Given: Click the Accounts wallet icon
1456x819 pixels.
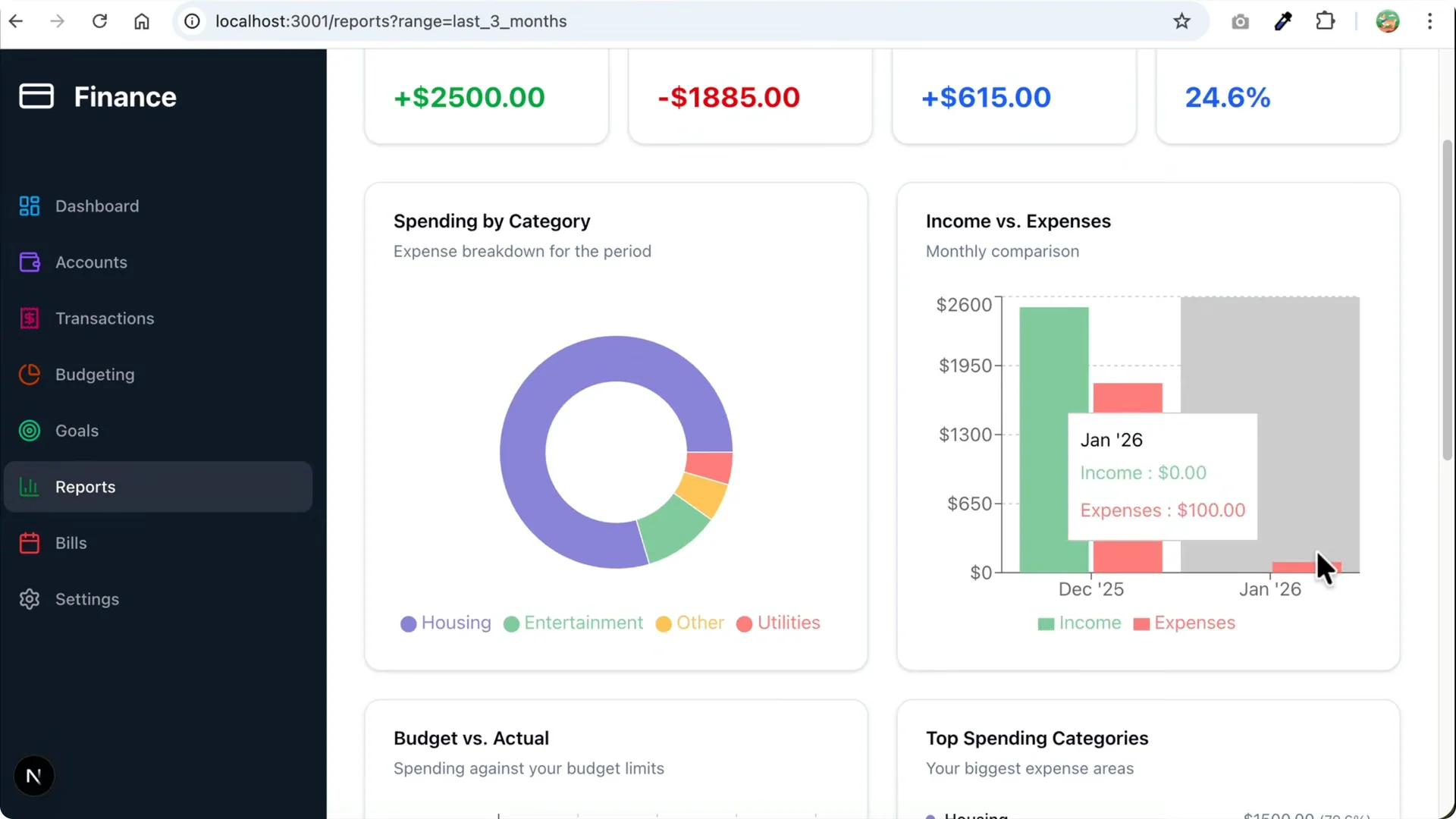Looking at the screenshot, I should pyautogui.click(x=29, y=262).
